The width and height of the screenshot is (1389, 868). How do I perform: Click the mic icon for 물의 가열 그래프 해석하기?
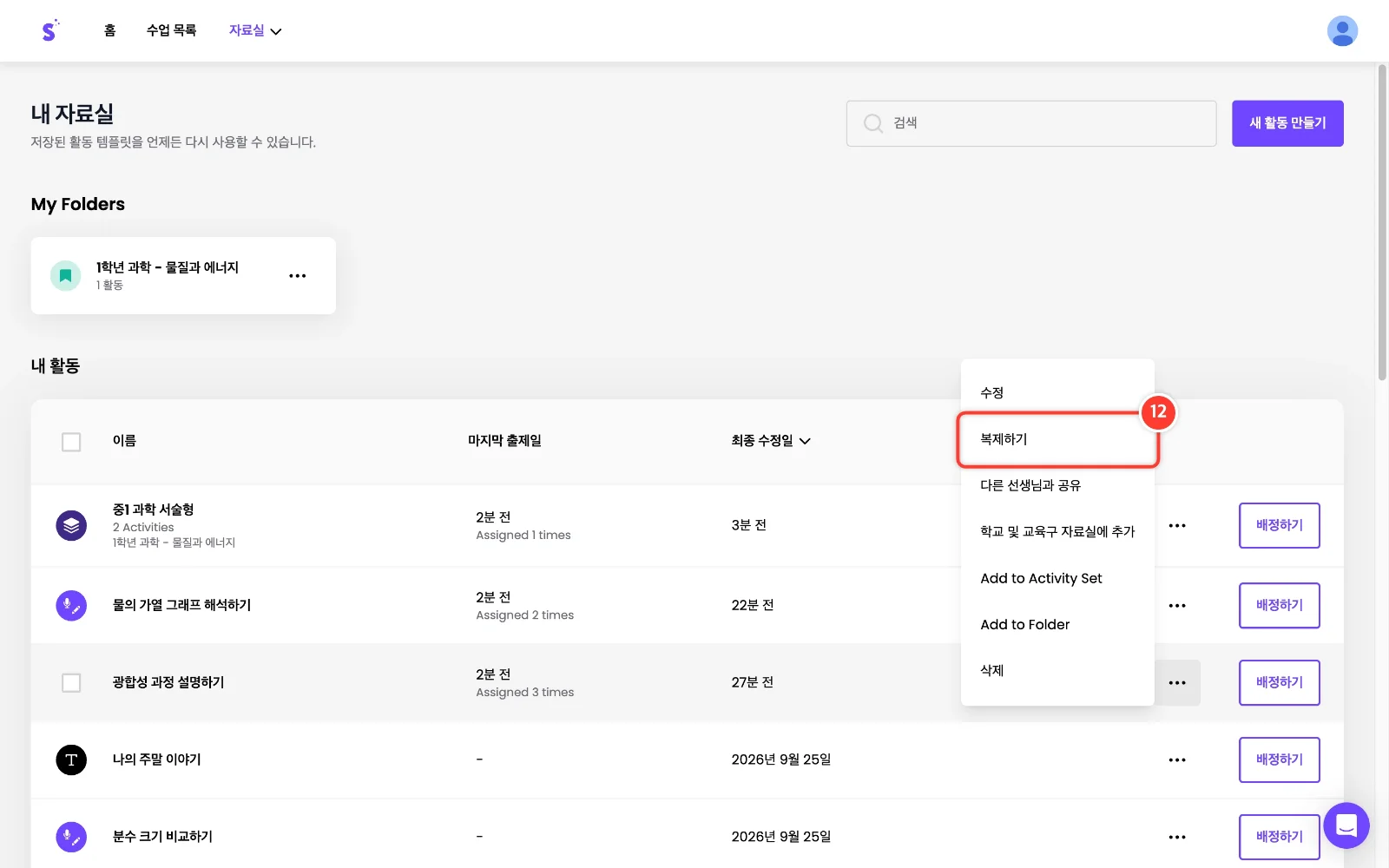coord(71,605)
